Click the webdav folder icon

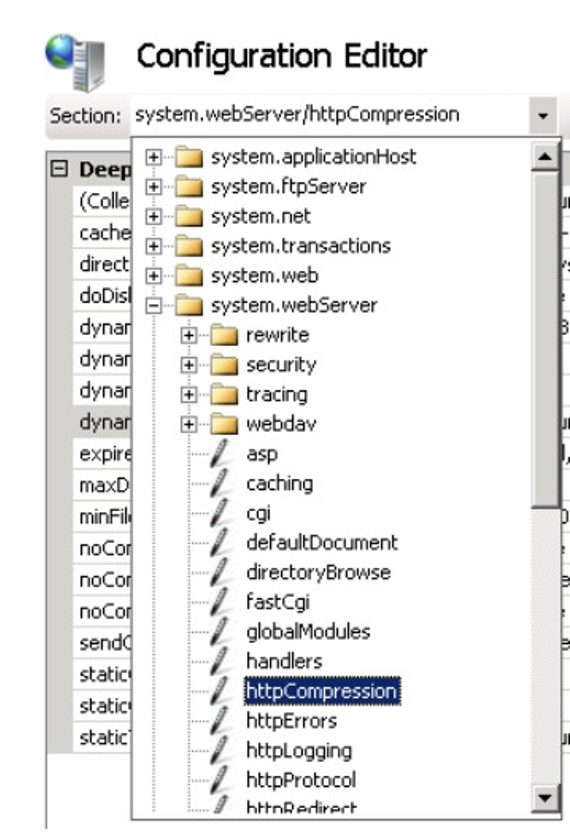coord(224,424)
